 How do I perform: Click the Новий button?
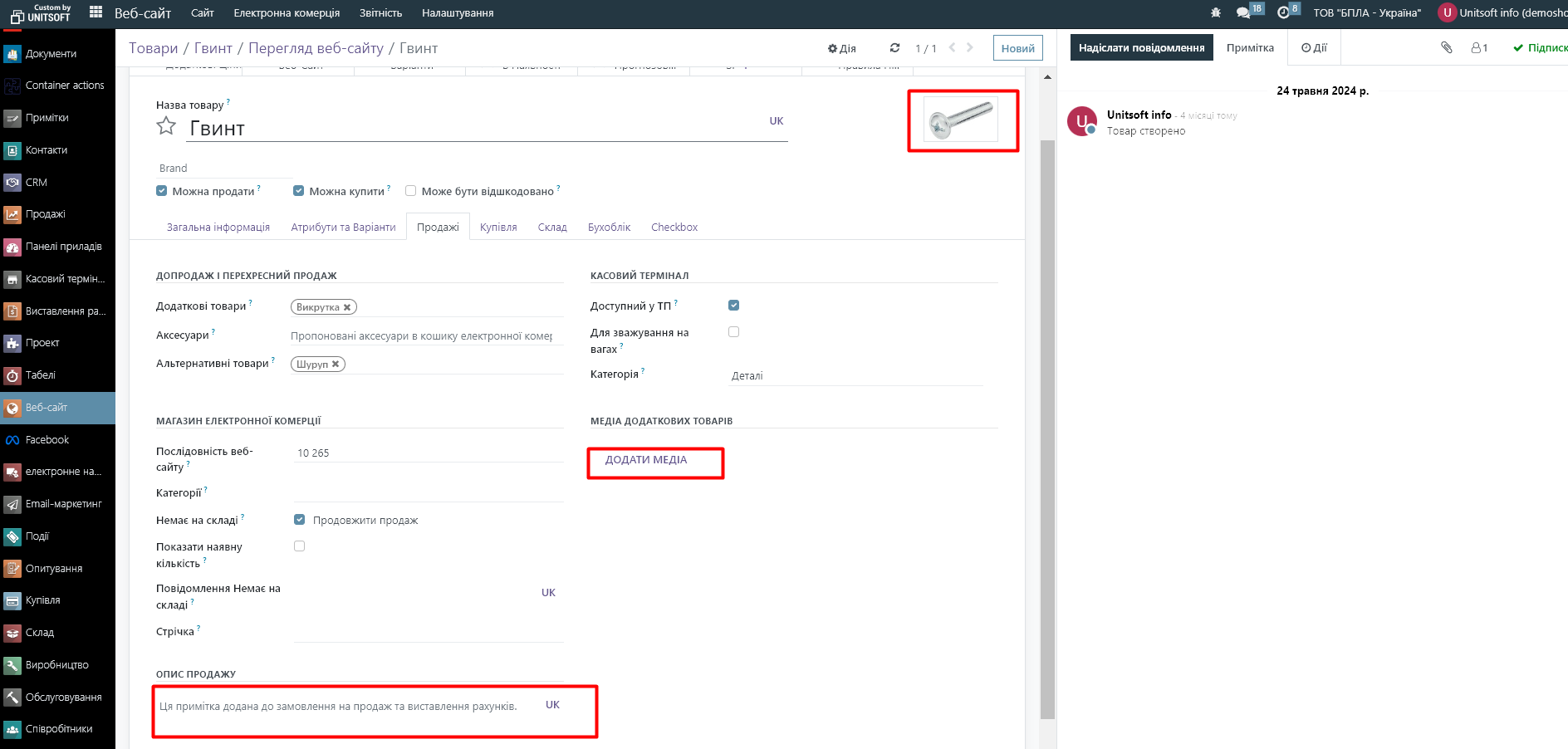1017,48
